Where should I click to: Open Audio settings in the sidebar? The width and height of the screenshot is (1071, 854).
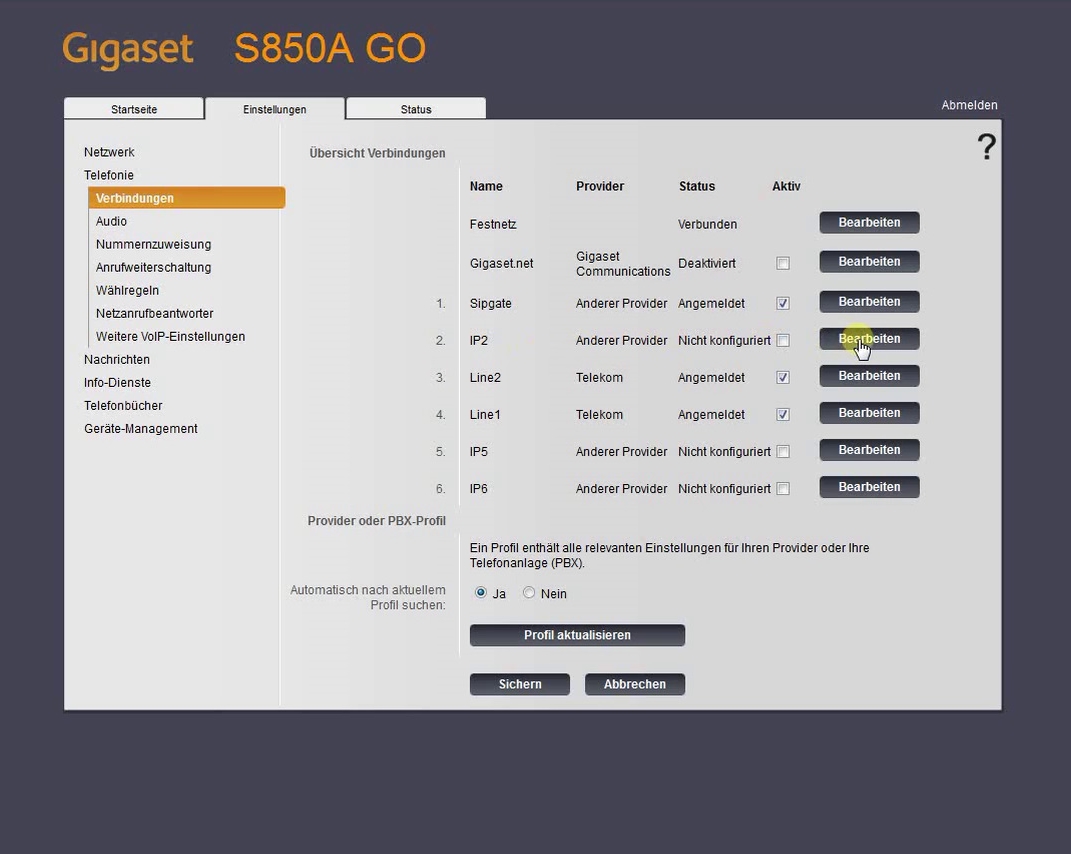(x=111, y=221)
